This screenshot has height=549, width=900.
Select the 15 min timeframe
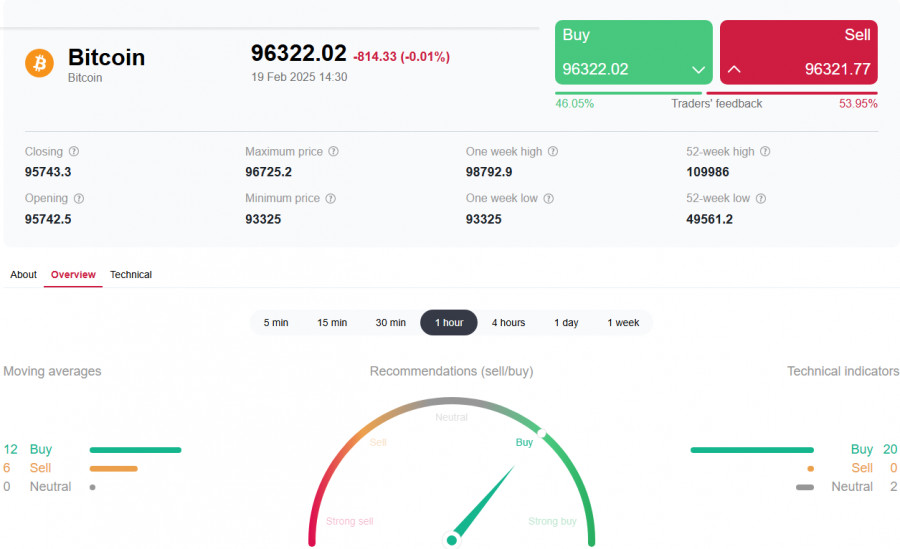332,323
